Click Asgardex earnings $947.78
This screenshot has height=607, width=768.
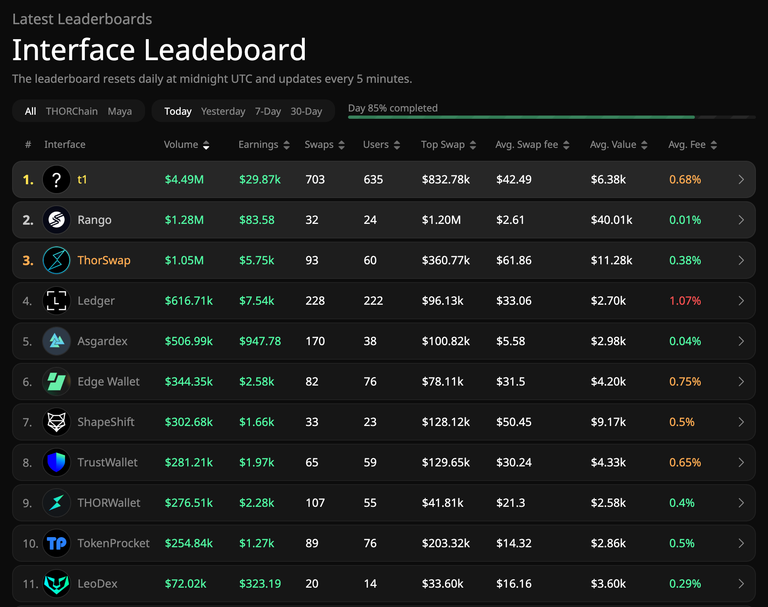260,341
